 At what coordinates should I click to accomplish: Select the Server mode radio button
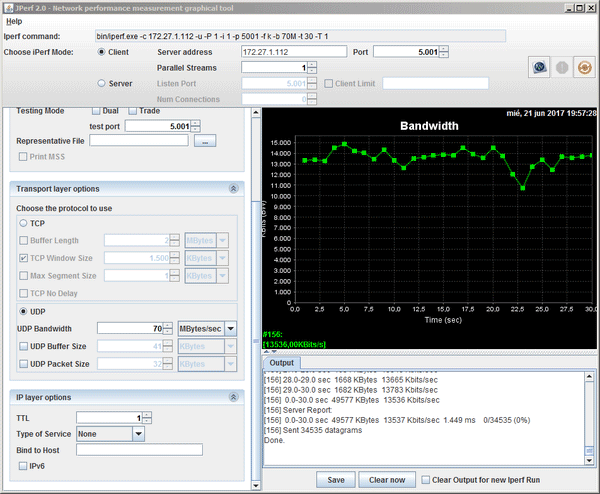[x=100, y=83]
